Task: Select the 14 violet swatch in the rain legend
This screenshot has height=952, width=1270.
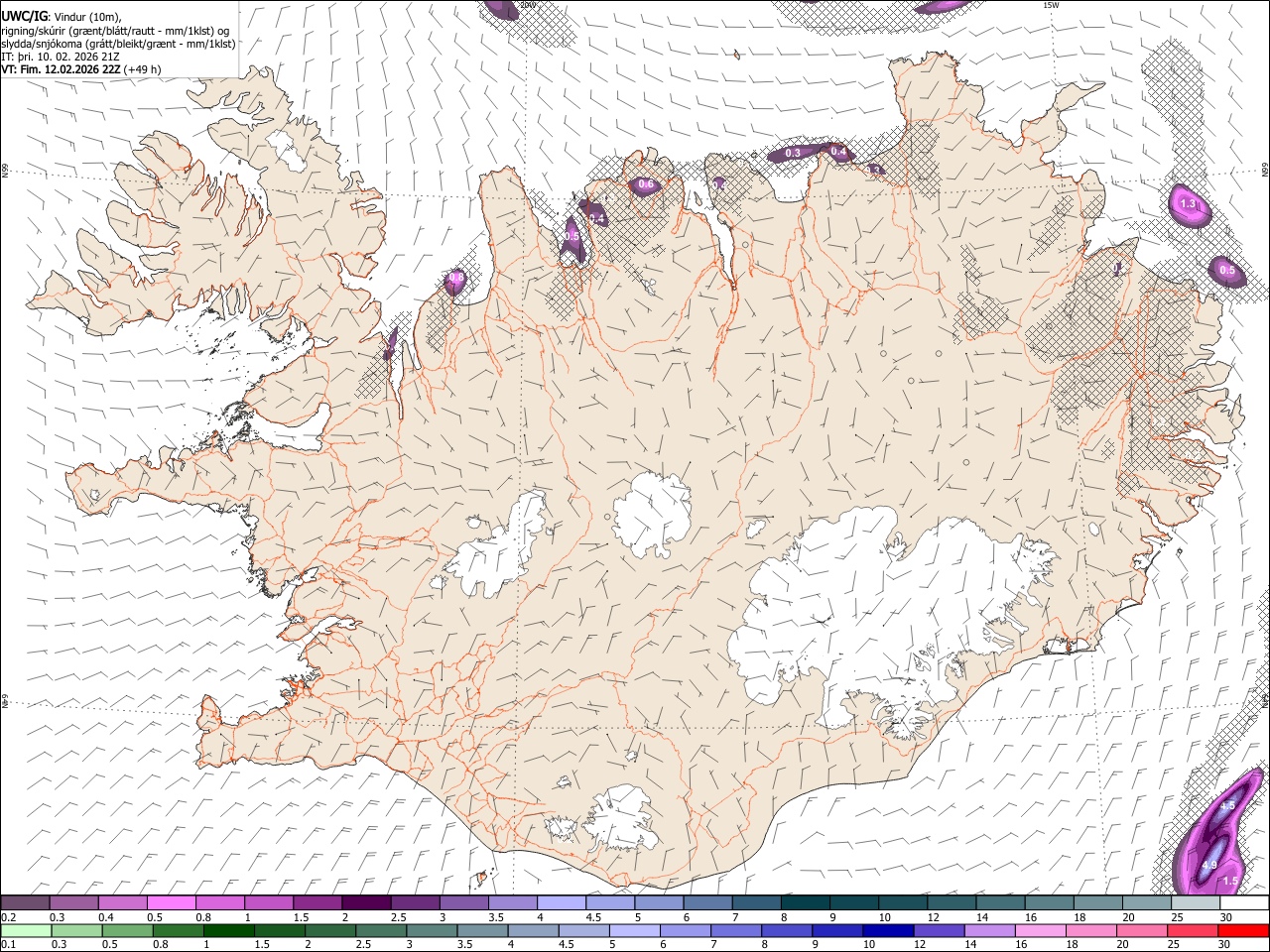Action: tap(989, 931)
